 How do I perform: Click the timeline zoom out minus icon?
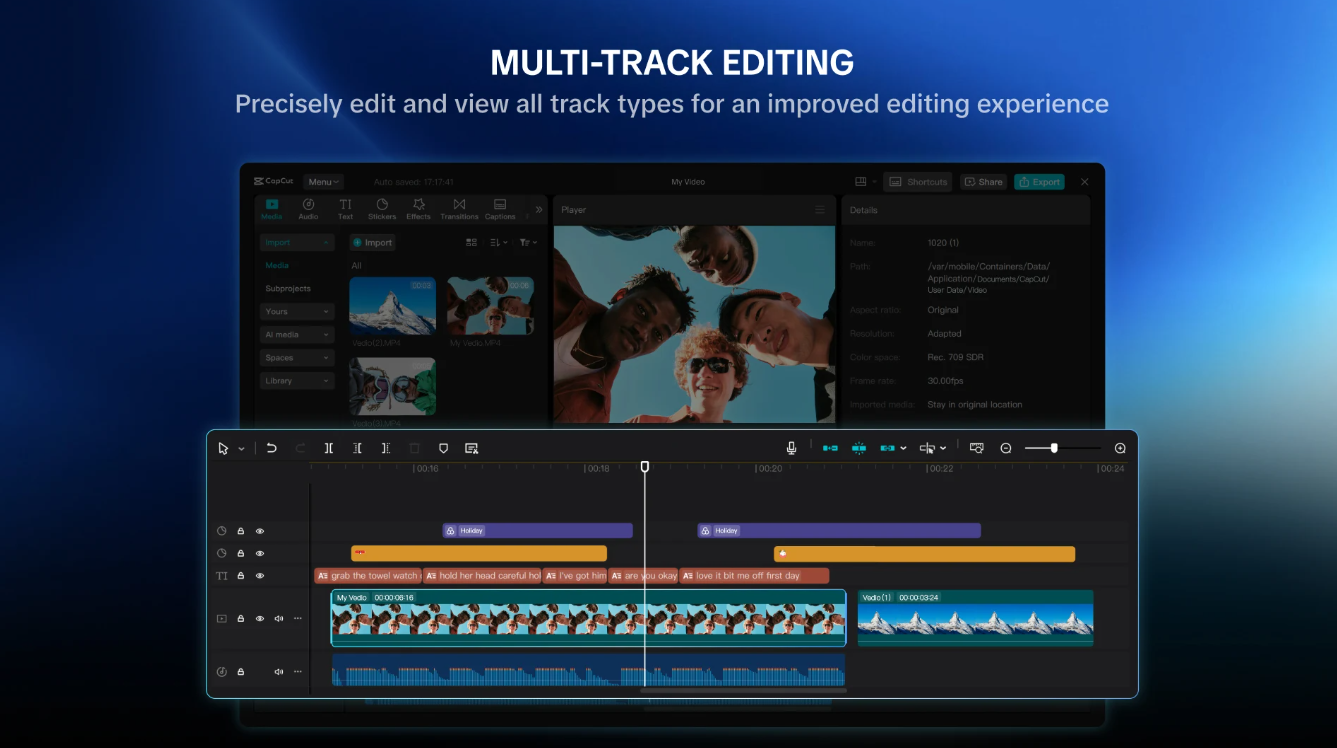1006,448
